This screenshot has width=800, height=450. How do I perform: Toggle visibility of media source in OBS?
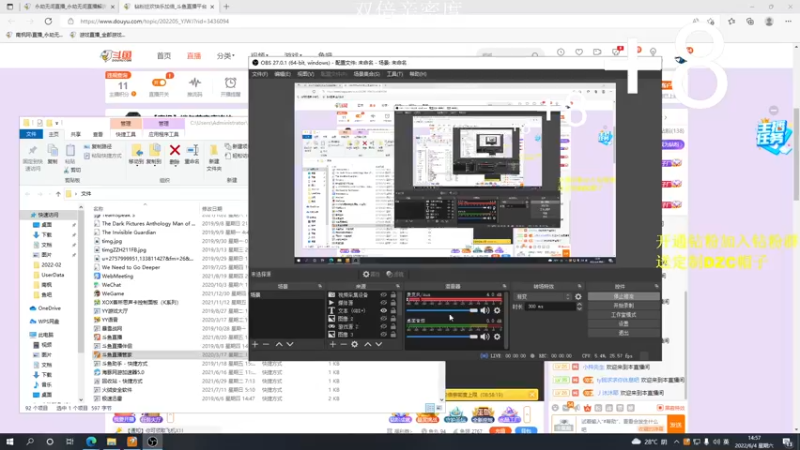tap(384, 303)
